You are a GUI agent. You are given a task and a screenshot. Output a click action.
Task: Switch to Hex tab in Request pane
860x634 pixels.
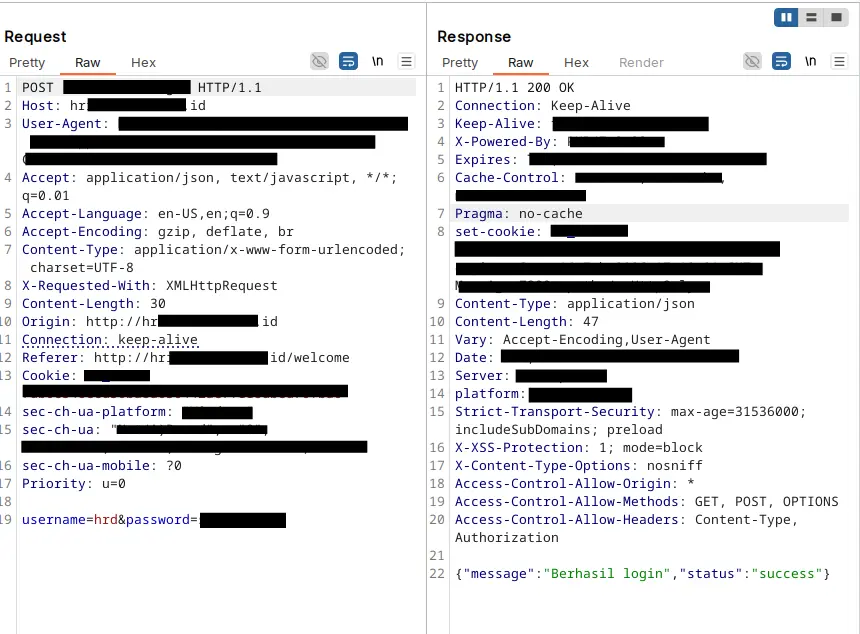[x=143, y=63]
